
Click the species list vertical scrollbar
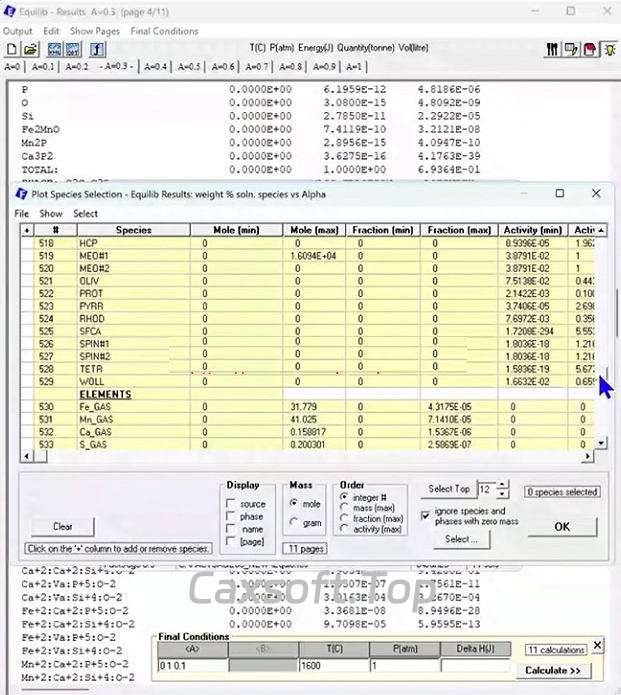tap(600, 330)
